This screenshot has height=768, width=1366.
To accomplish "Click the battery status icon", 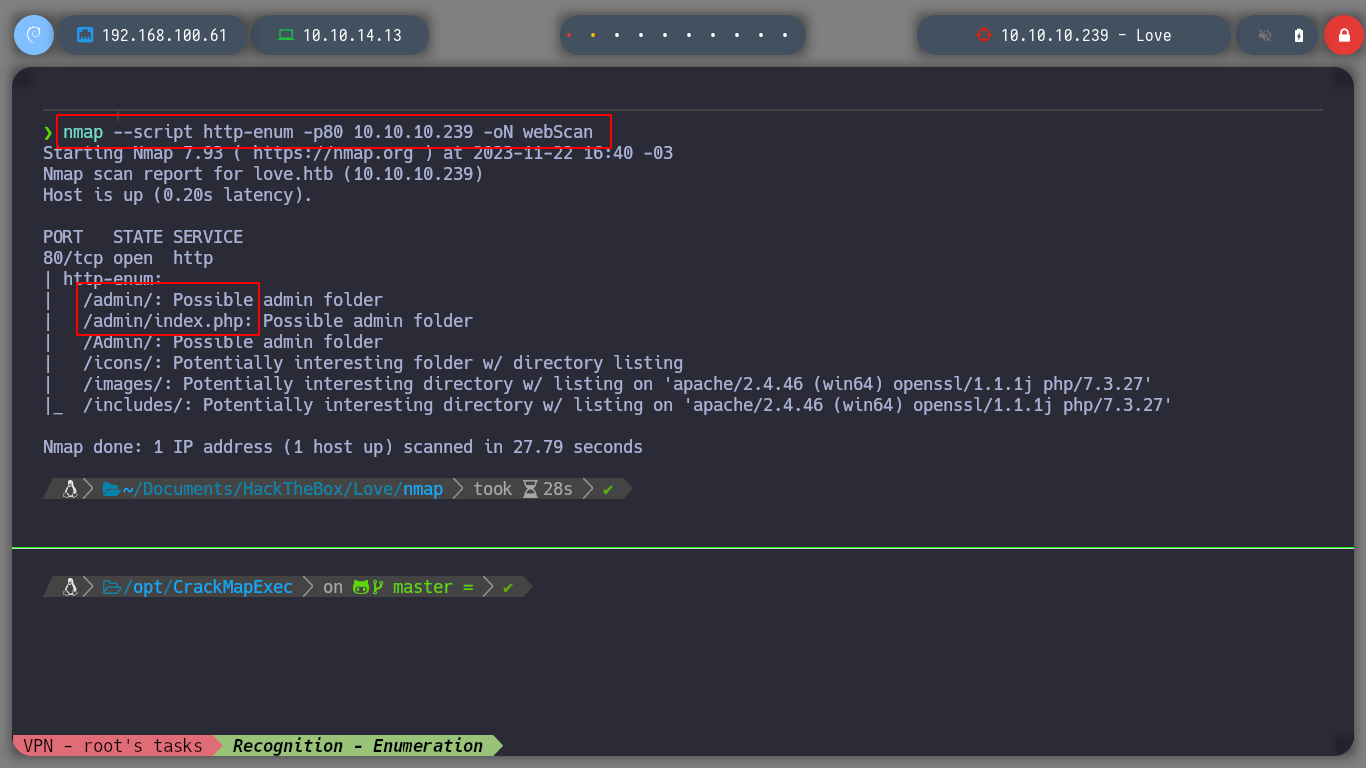I will (x=1299, y=35).
